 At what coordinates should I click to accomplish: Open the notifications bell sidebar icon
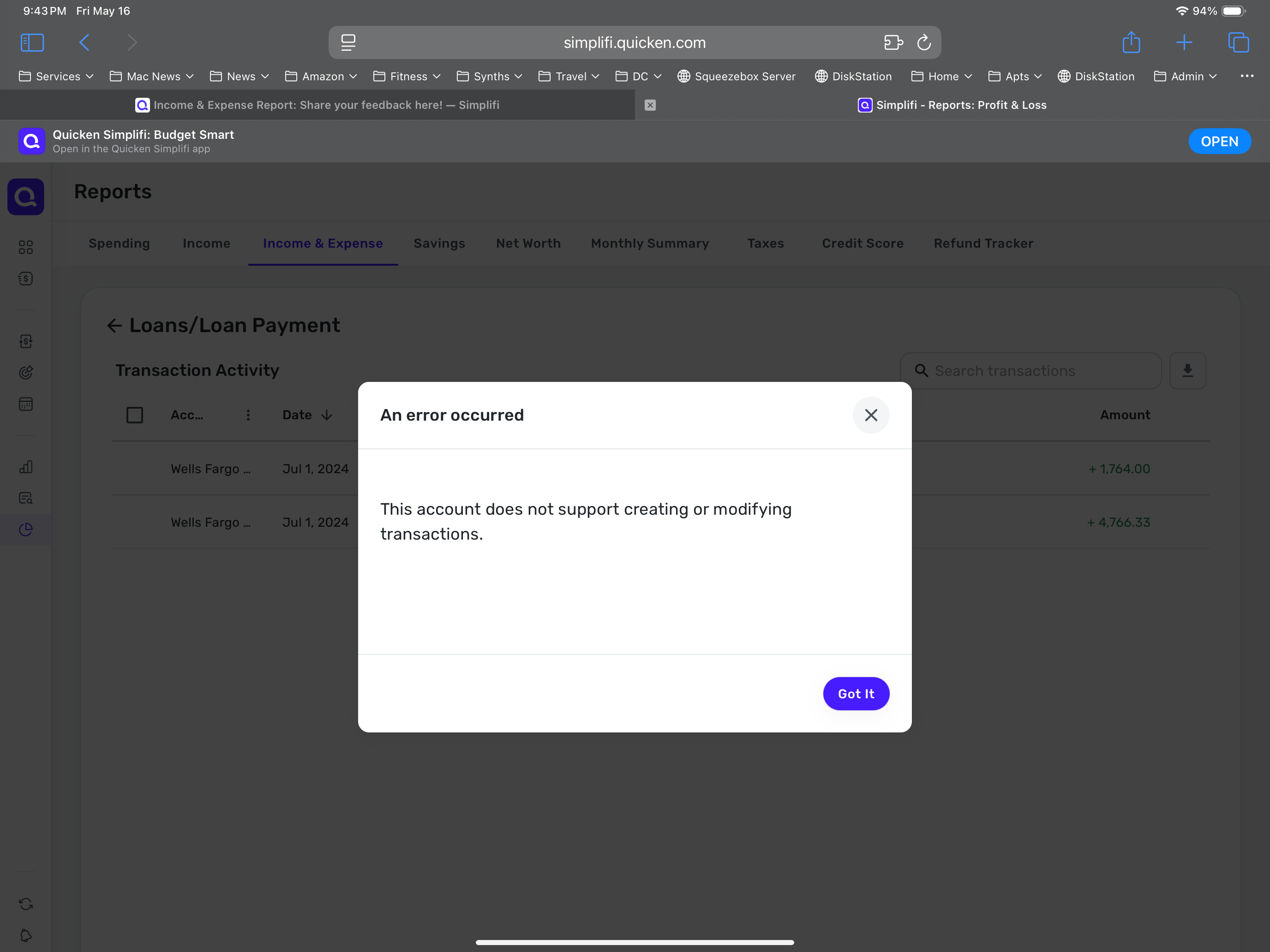(x=26, y=935)
